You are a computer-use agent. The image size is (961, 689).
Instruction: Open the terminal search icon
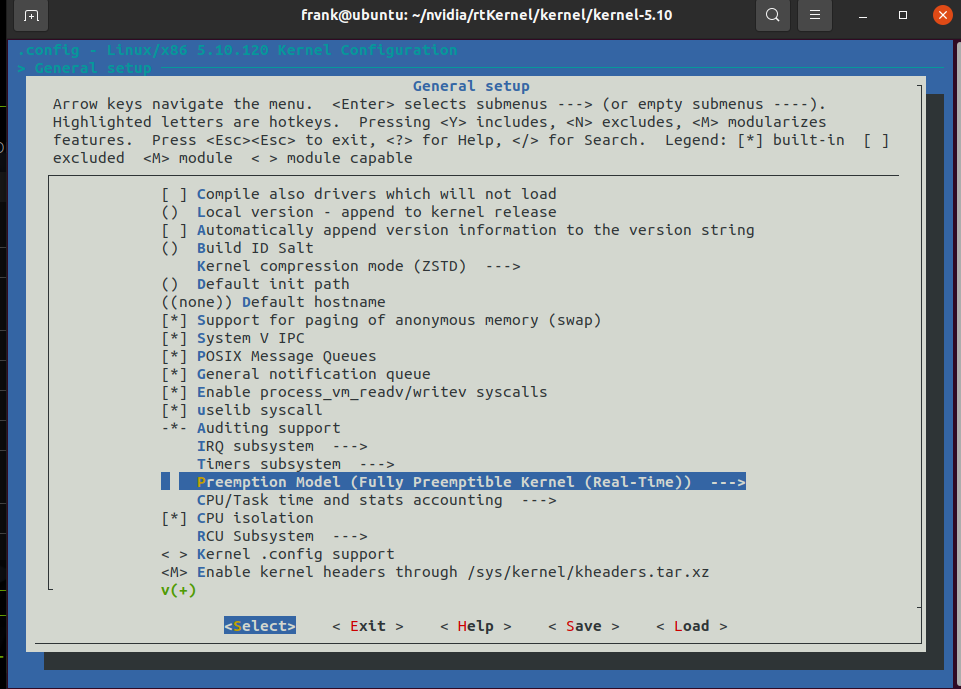(772, 16)
